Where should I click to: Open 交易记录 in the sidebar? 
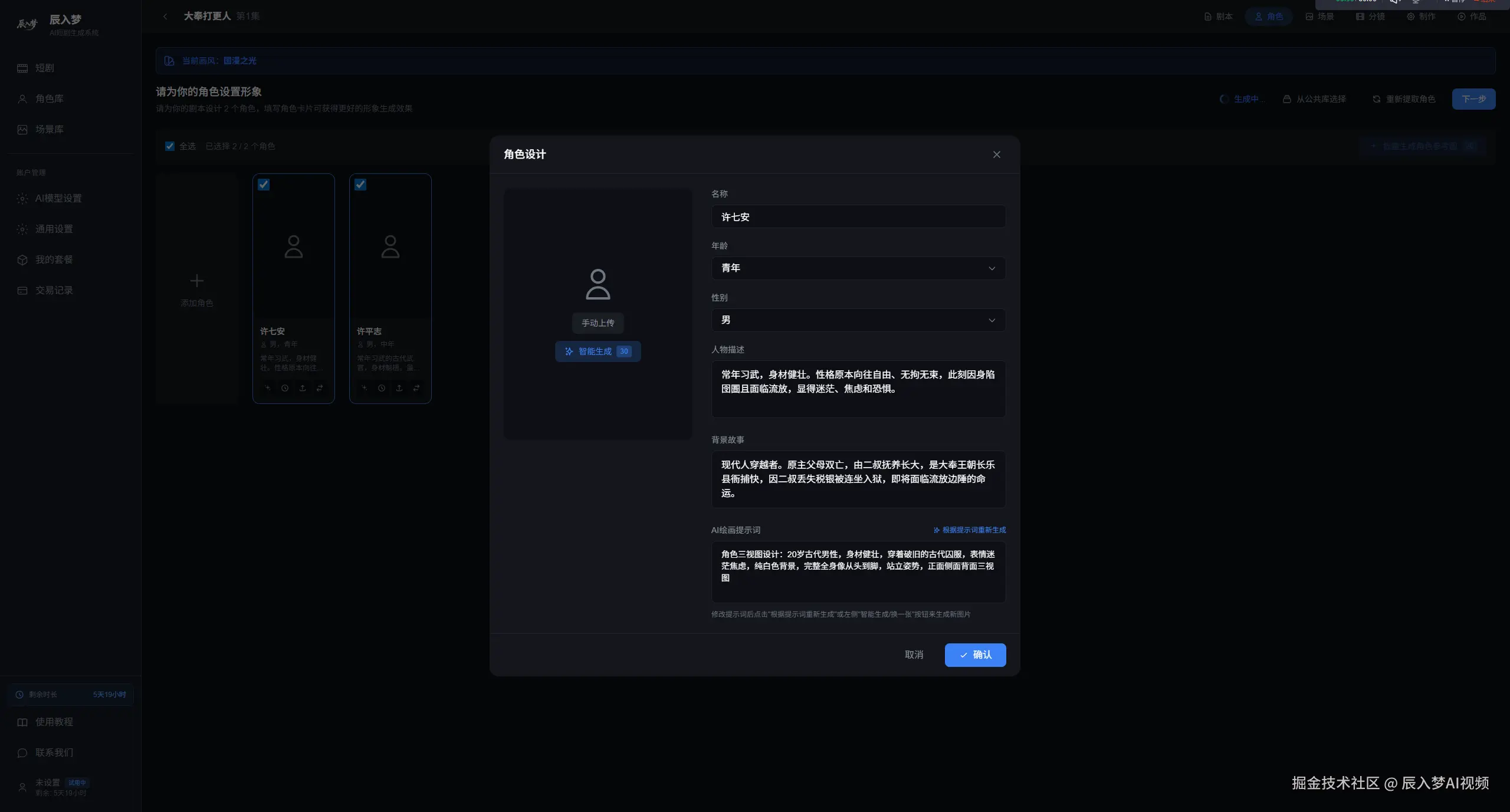click(x=54, y=290)
